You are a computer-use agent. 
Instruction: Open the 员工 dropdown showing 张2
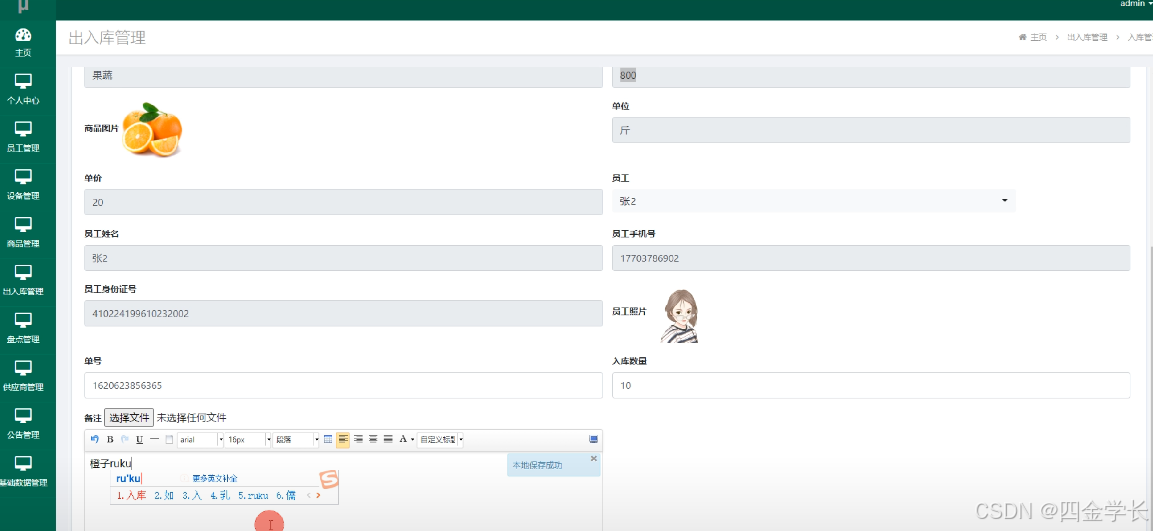[x=813, y=201]
